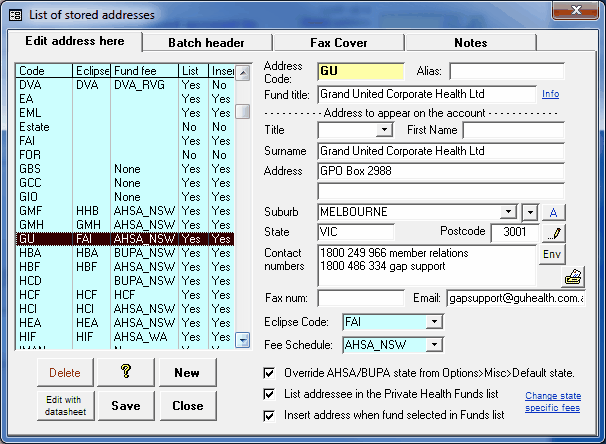Switch to the Batch header tab
This screenshot has width=606, height=444.
(206, 42)
